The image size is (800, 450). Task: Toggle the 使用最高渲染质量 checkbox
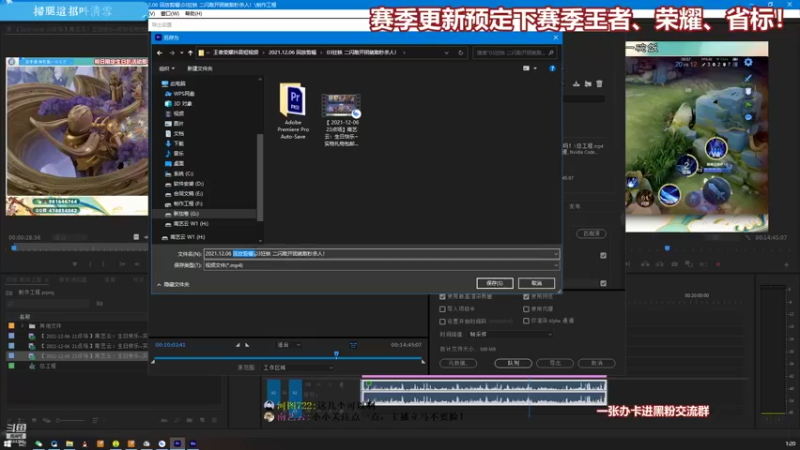coord(442,296)
